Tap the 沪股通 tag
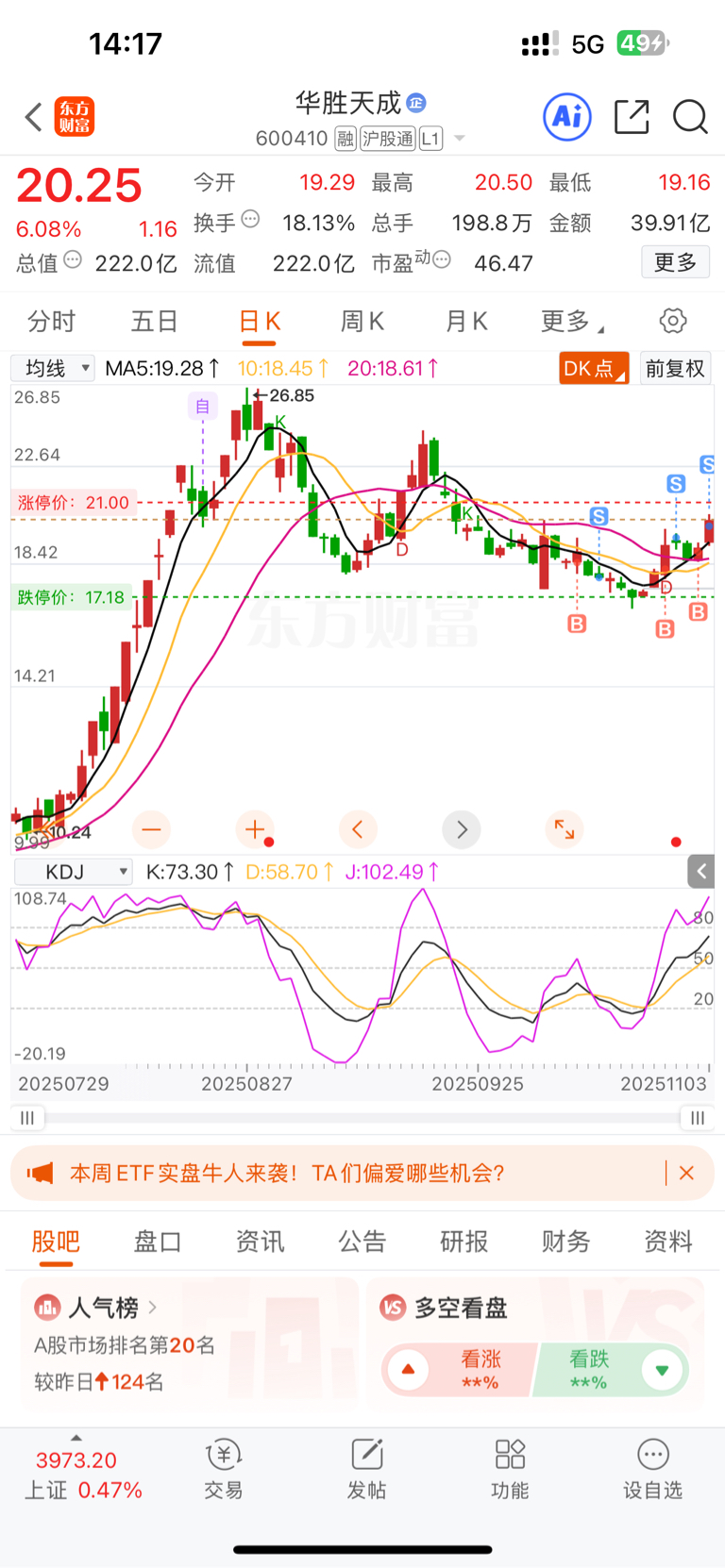Image resolution: width=725 pixels, height=1568 pixels. [x=388, y=139]
